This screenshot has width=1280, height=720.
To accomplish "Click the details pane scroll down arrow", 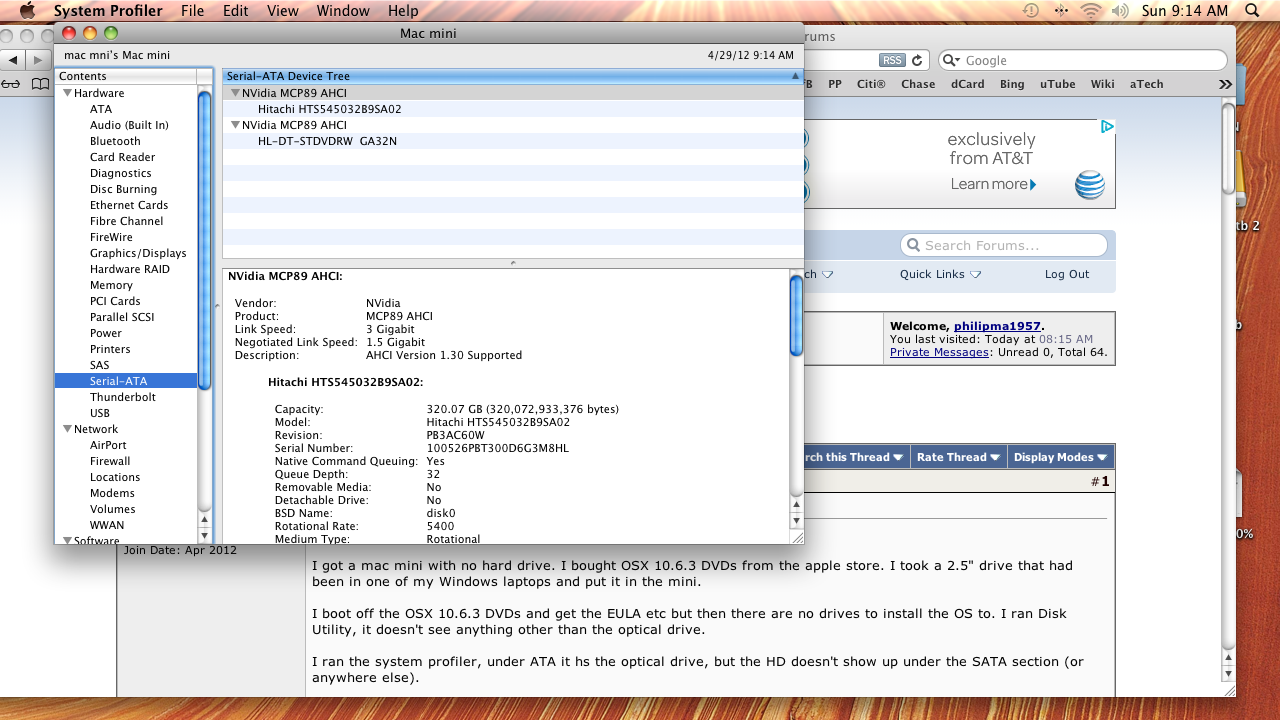I will [x=797, y=520].
